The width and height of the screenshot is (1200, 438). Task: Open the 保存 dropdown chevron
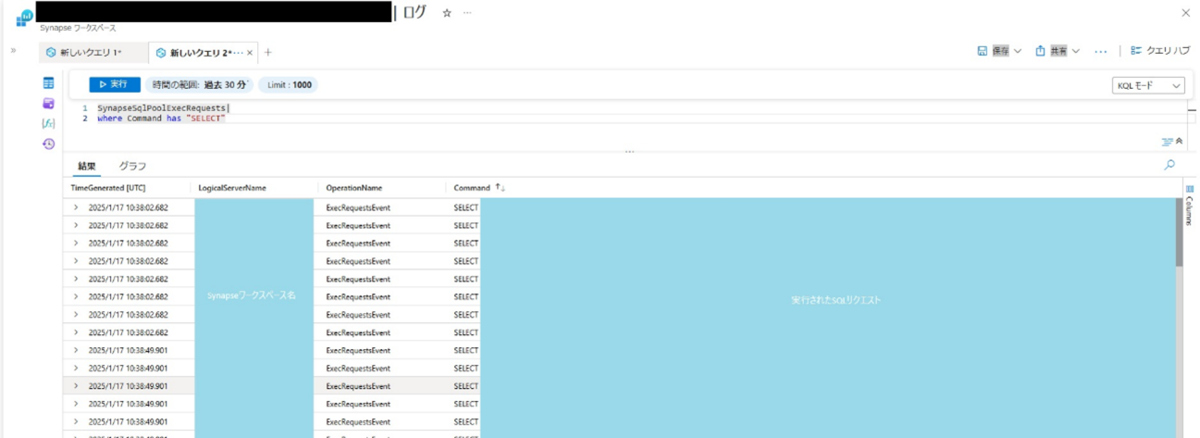point(1018,51)
